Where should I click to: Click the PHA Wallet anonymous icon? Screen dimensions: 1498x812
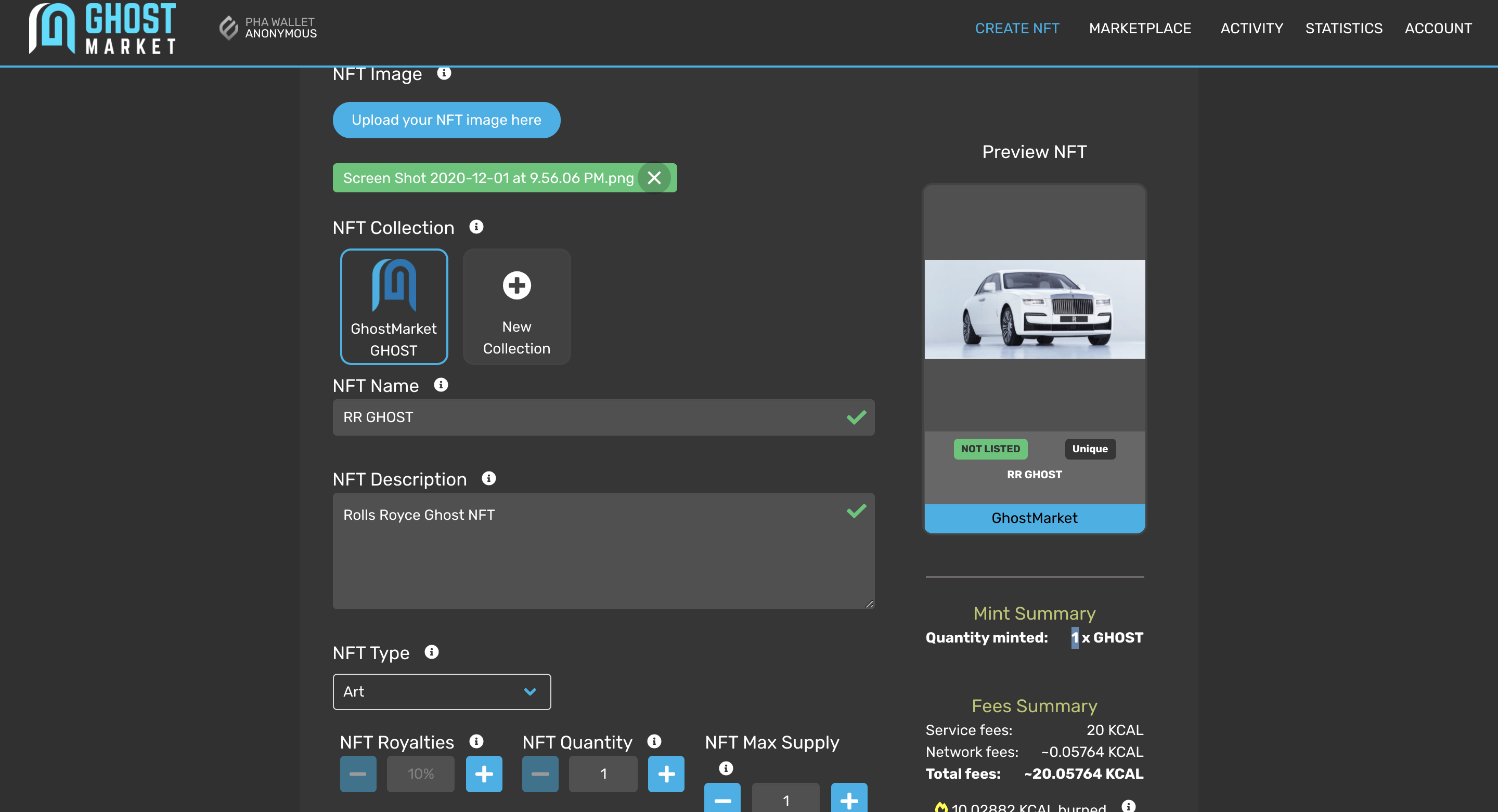228,28
